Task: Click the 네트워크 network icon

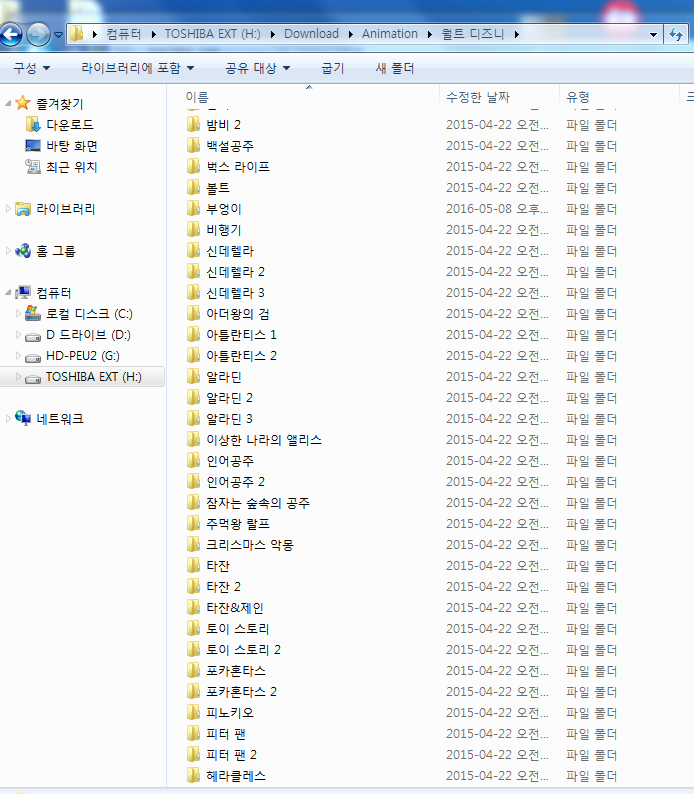Action: [x=23, y=418]
